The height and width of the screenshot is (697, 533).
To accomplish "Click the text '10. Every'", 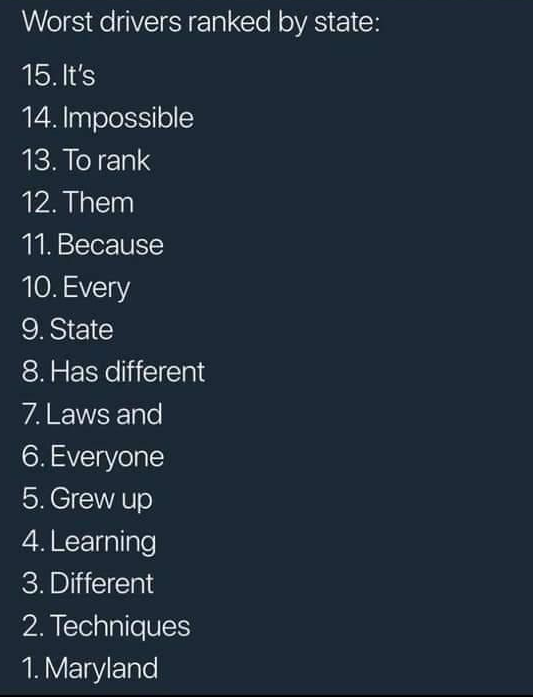I will (x=76, y=288).
